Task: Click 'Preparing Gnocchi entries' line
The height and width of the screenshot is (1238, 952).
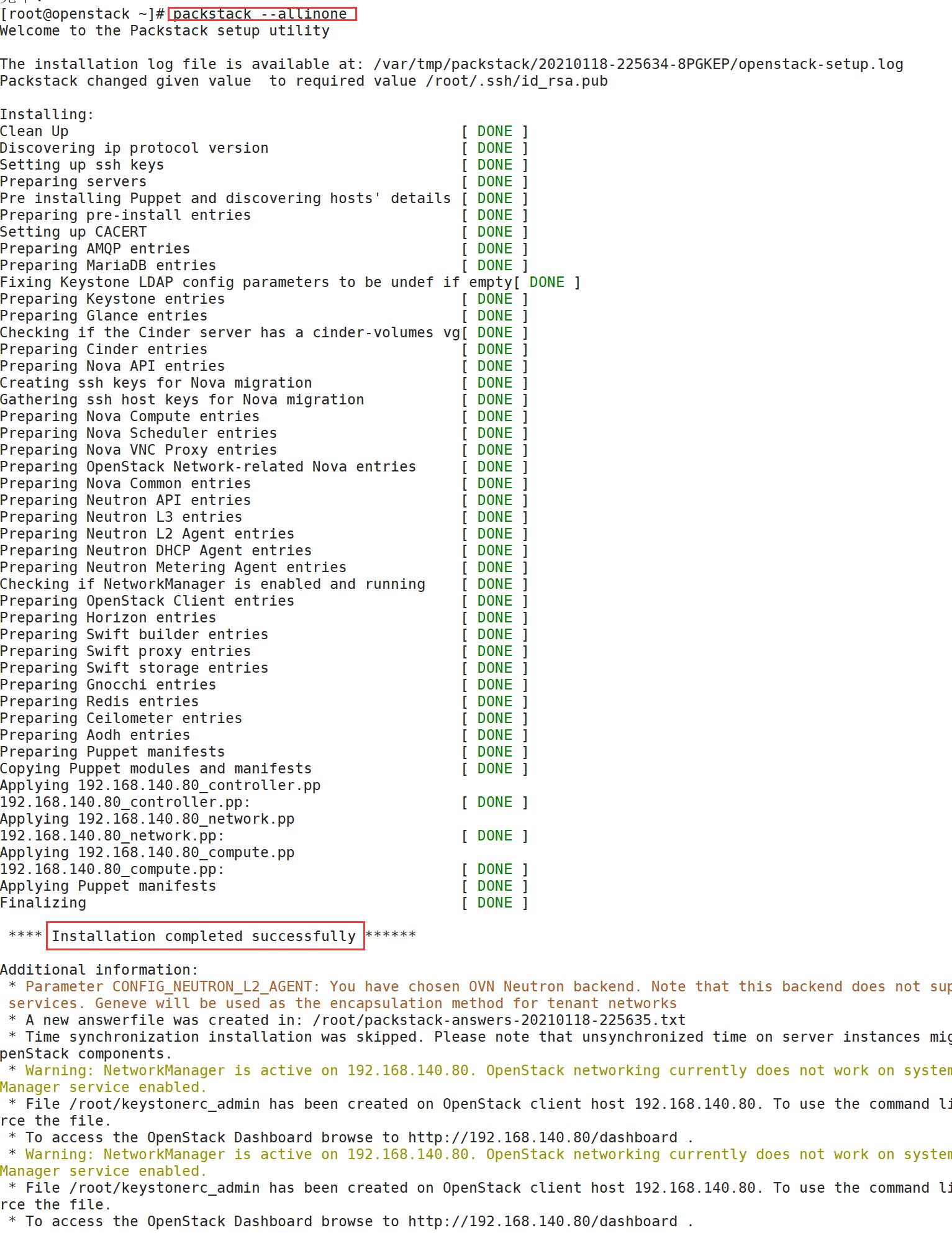Action: [108, 685]
